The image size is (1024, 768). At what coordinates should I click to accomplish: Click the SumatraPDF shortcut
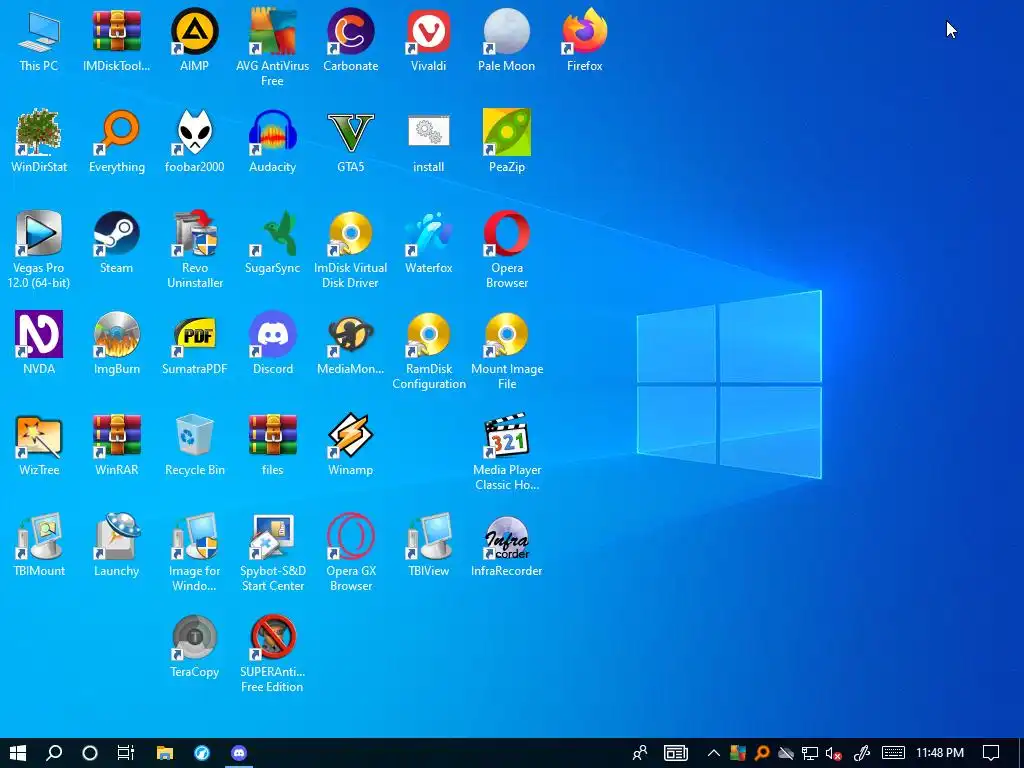pos(195,344)
